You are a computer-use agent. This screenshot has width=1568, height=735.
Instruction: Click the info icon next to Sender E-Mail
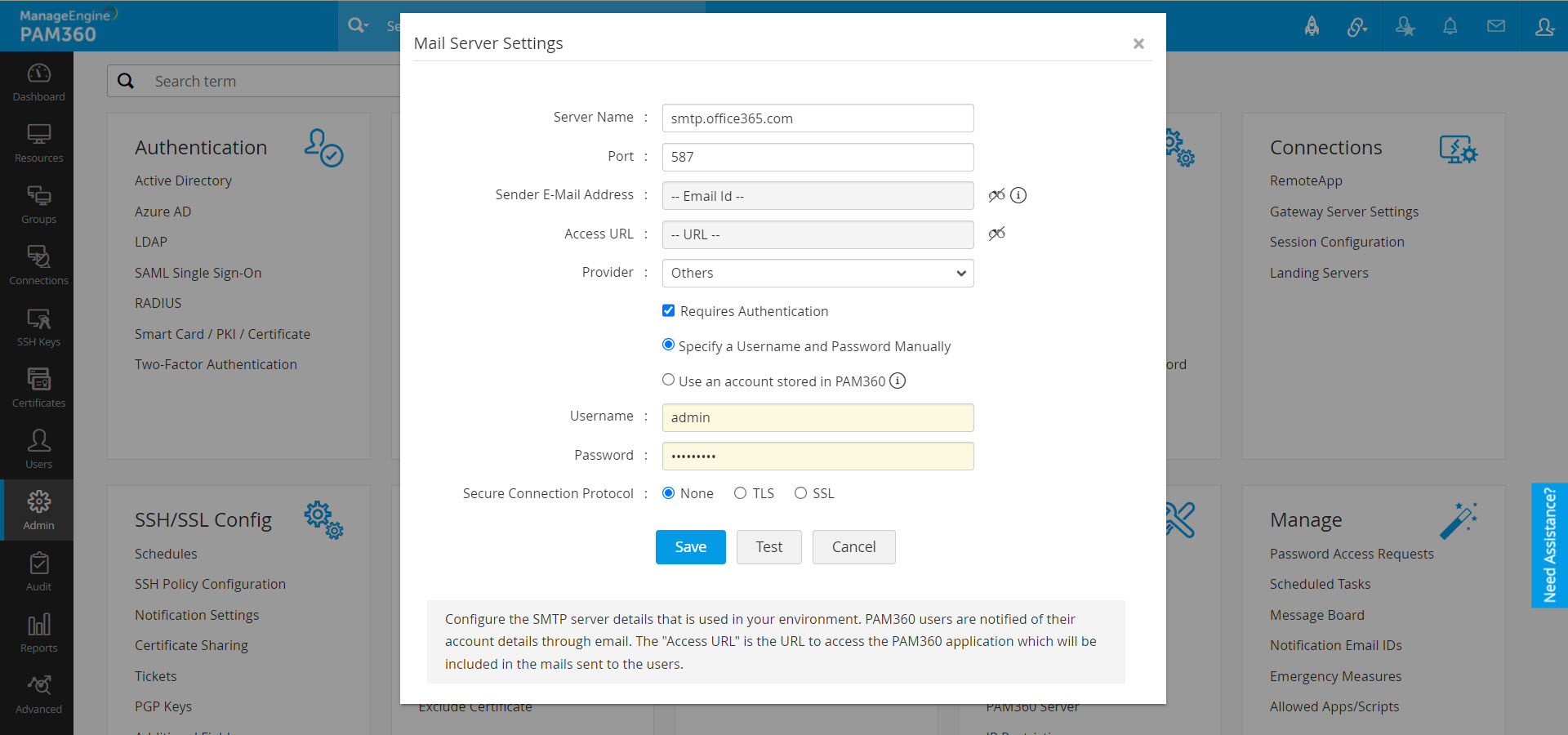click(1018, 195)
